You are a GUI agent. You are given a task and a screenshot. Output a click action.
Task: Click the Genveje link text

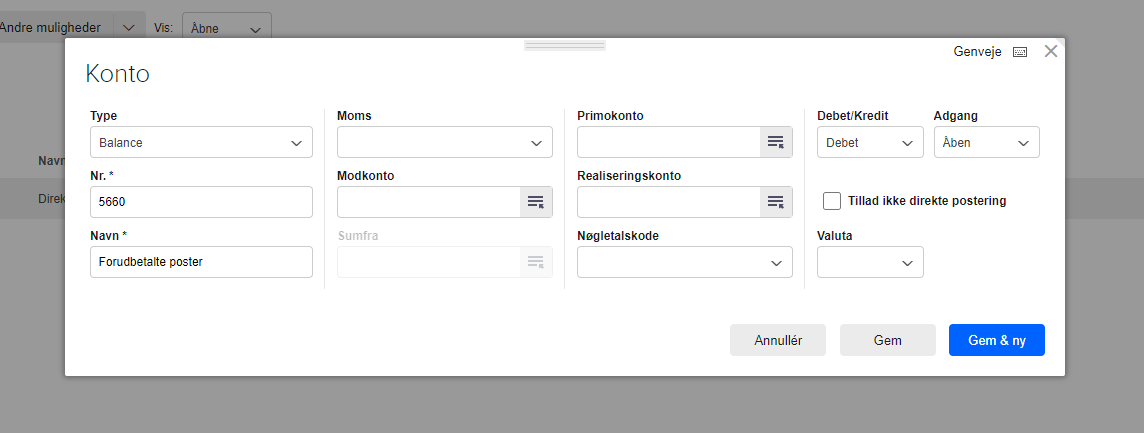[978, 52]
